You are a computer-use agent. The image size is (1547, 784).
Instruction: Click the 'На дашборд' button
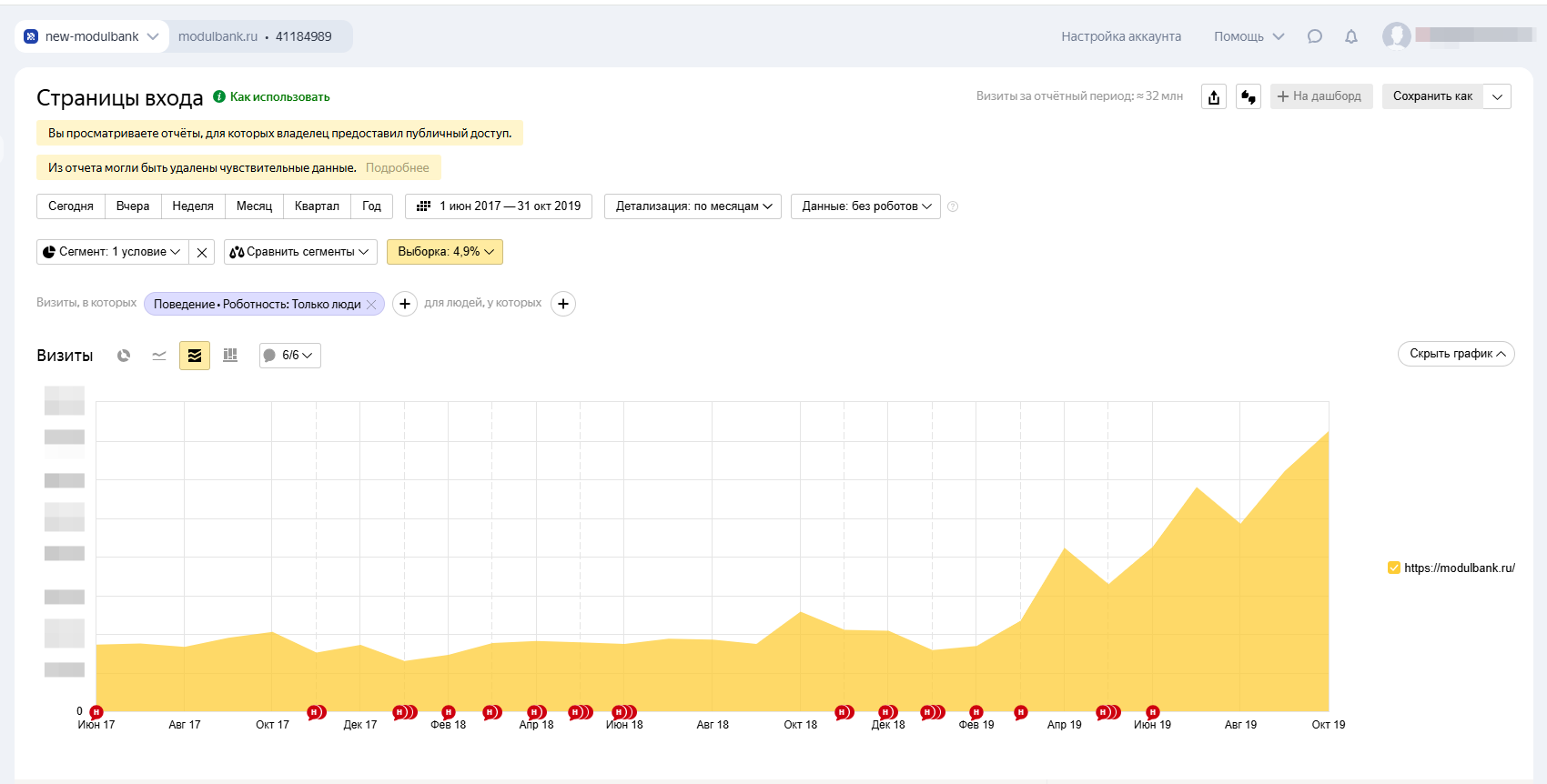click(x=1320, y=96)
